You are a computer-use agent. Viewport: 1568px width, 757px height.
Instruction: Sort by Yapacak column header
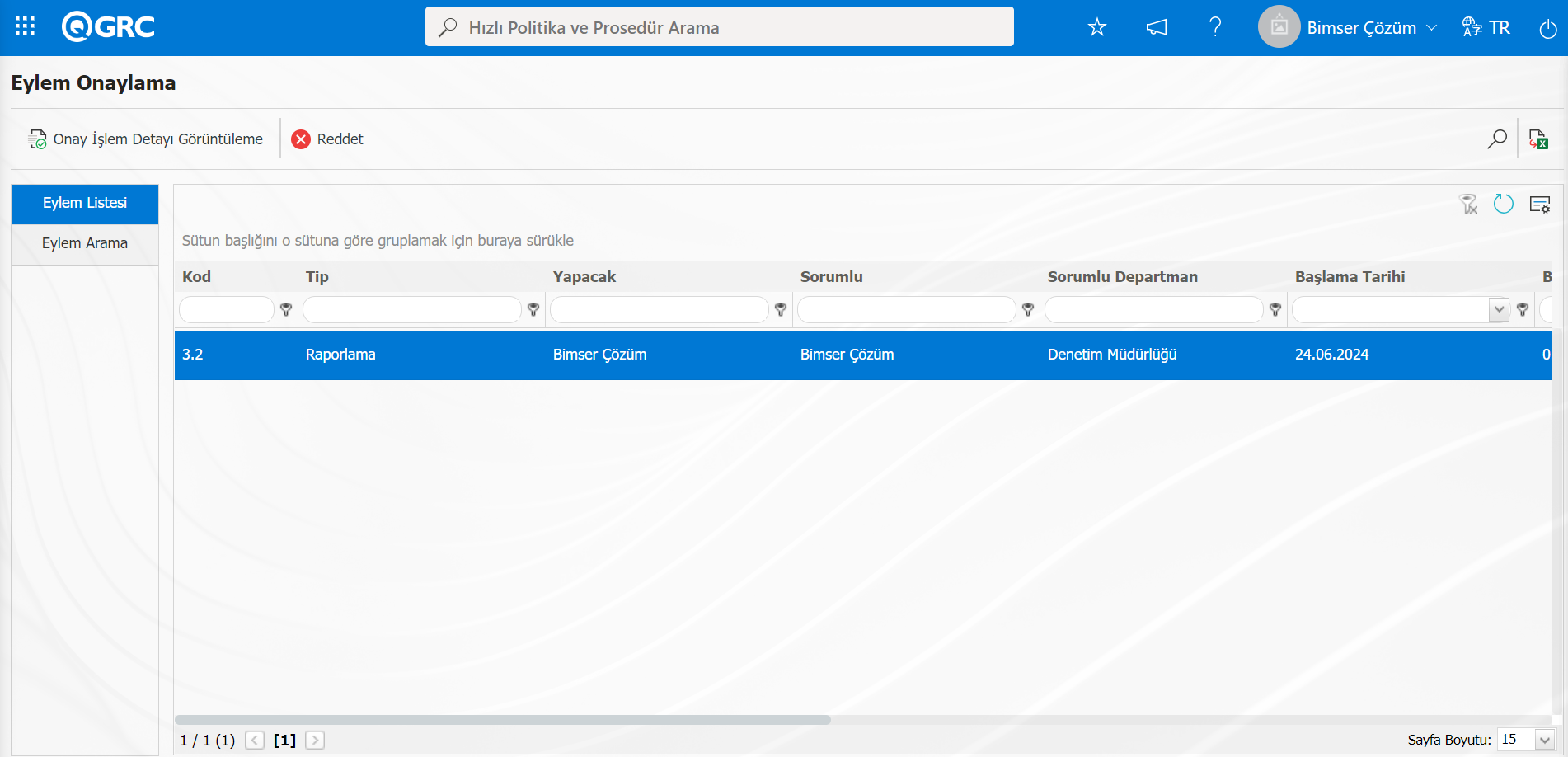[x=584, y=276]
